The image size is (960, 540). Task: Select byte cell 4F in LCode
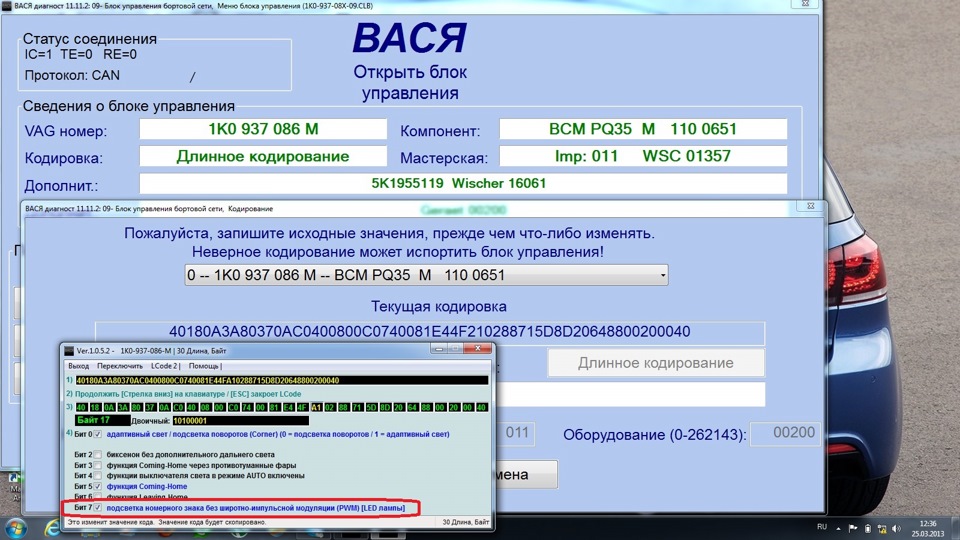303,407
